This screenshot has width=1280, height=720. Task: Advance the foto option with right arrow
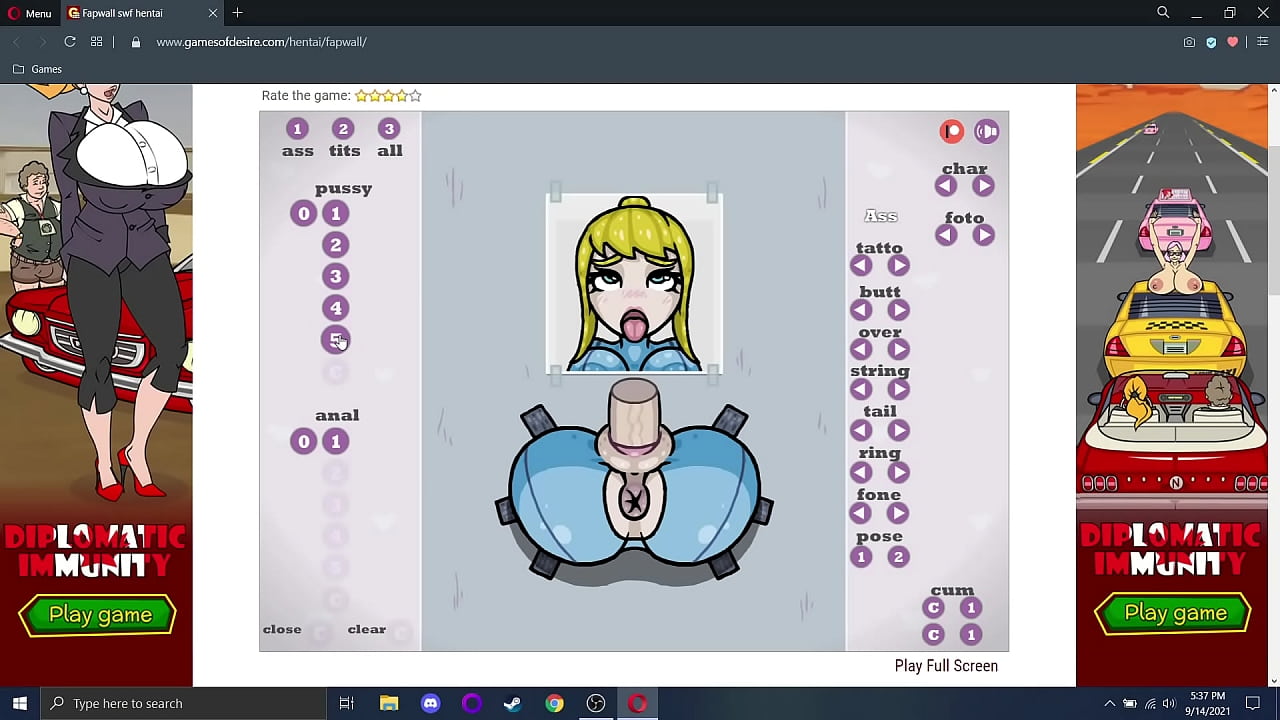coord(983,234)
